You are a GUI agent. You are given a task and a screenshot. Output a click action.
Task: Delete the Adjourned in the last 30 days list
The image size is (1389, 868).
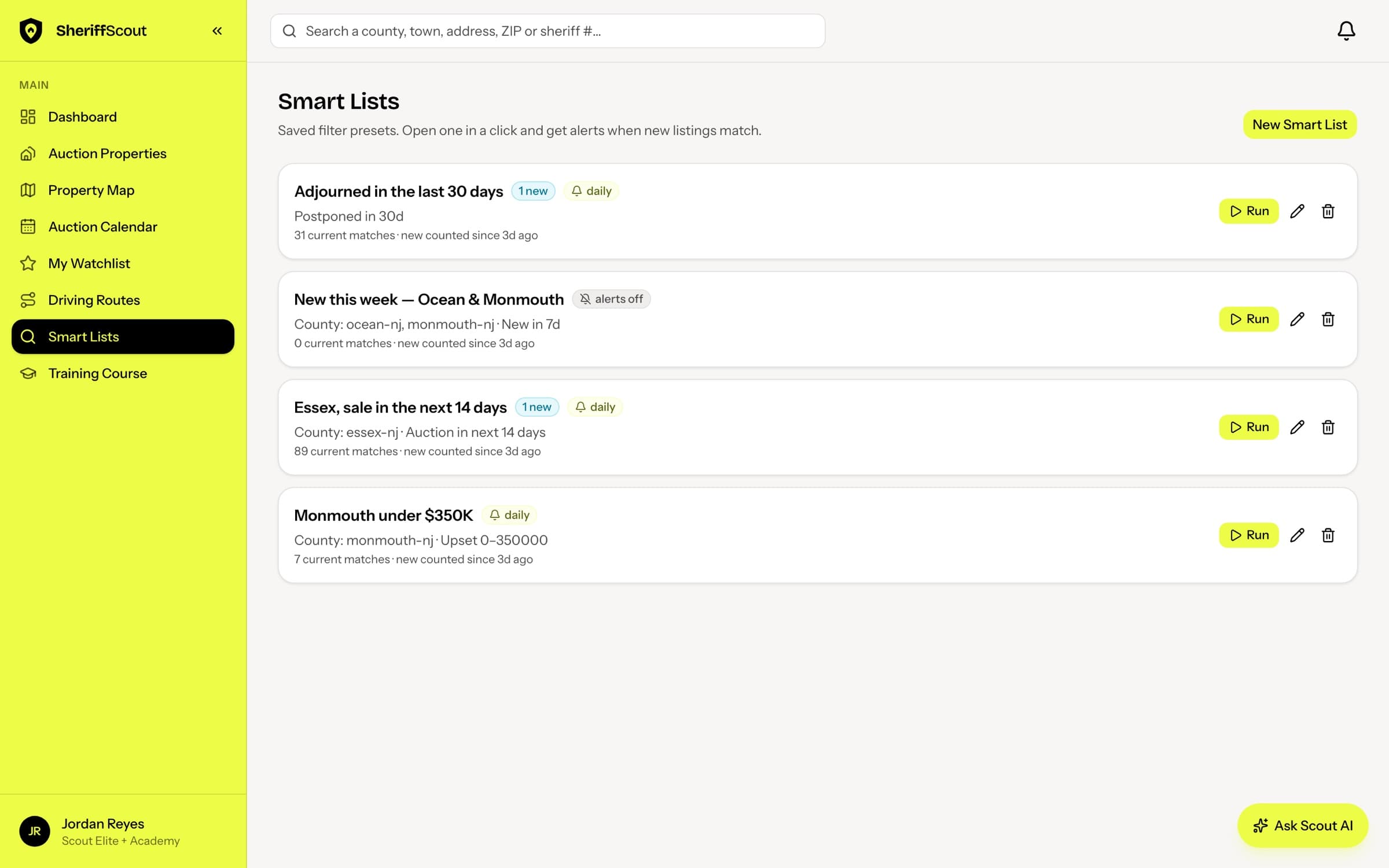[x=1328, y=211]
